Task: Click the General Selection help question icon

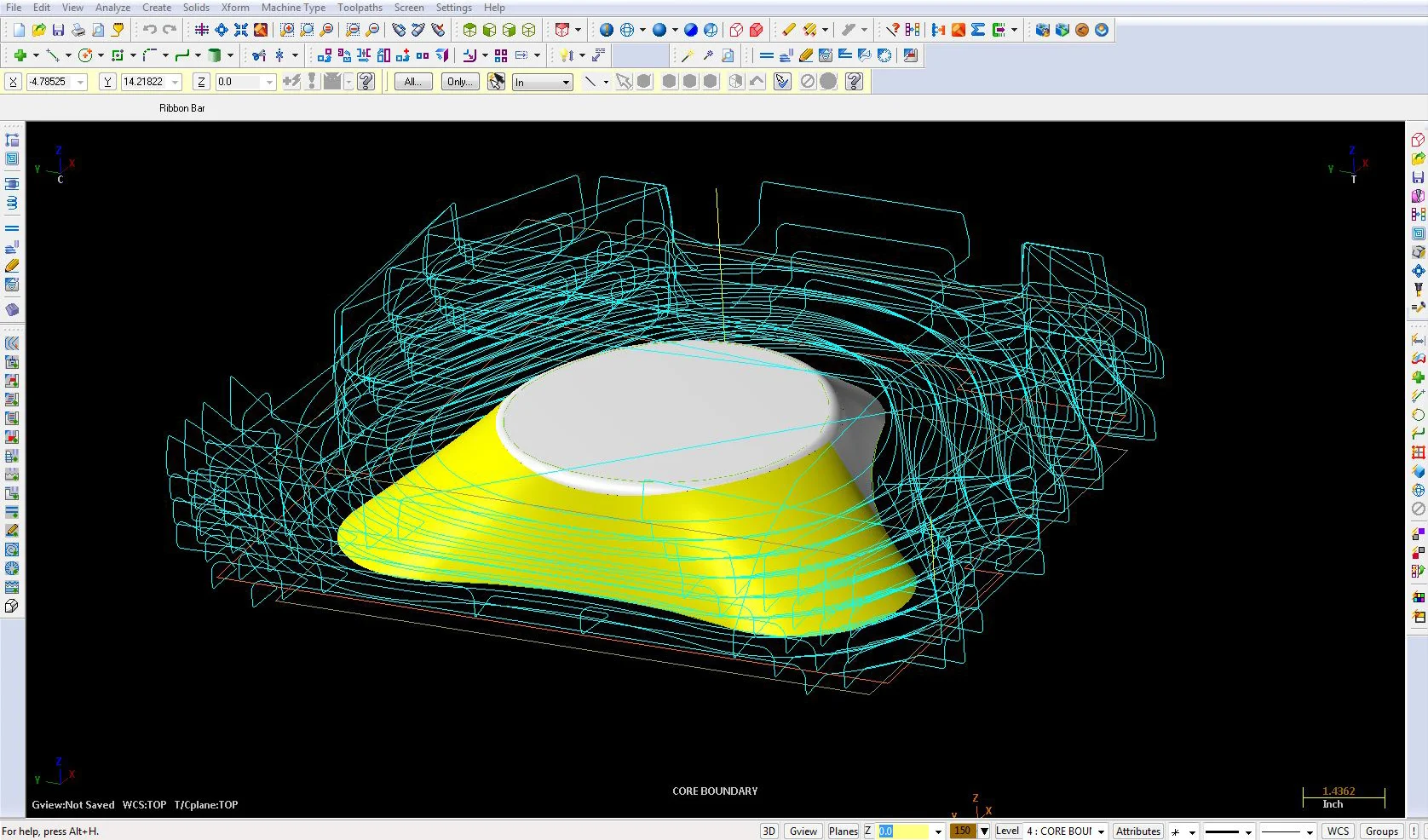Action: [x=855, y=81]
